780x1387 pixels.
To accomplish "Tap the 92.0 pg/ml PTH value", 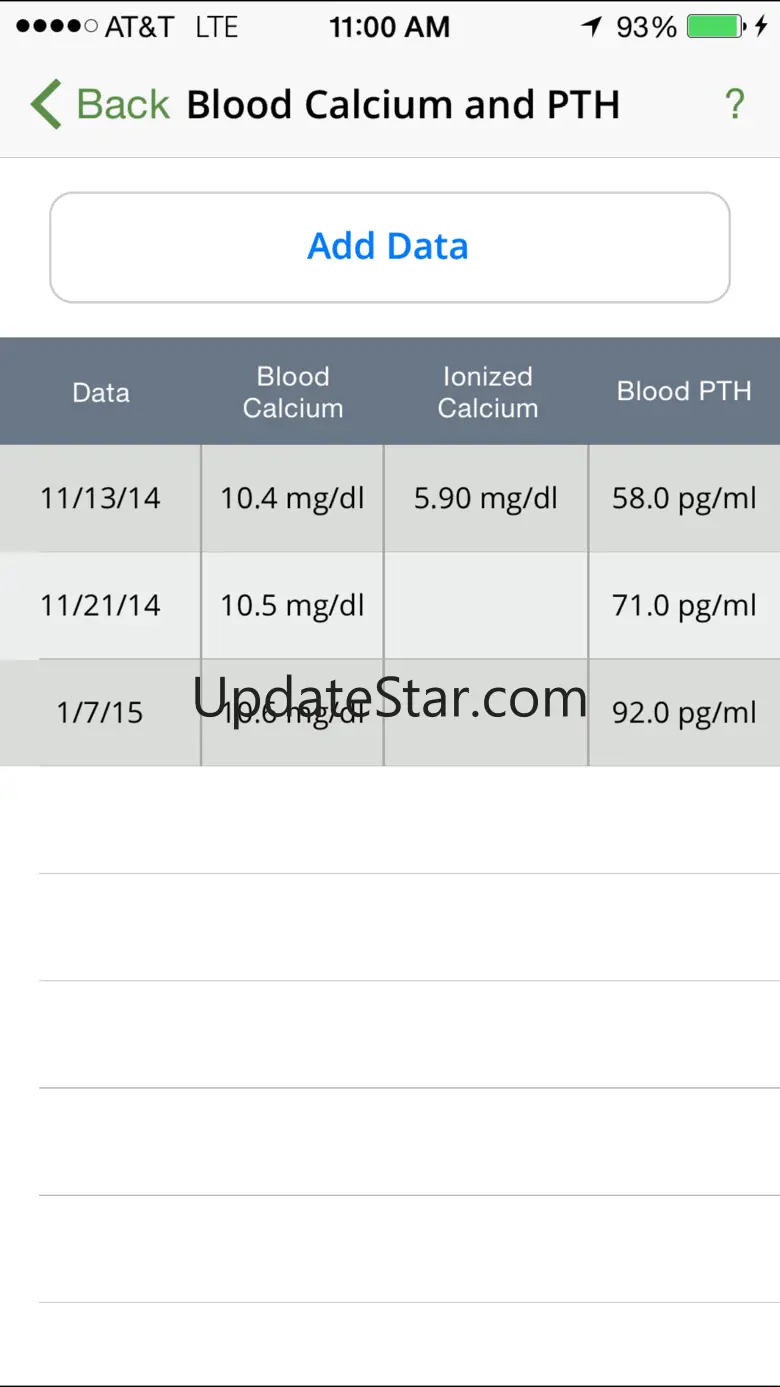I will tap(684, 712).
